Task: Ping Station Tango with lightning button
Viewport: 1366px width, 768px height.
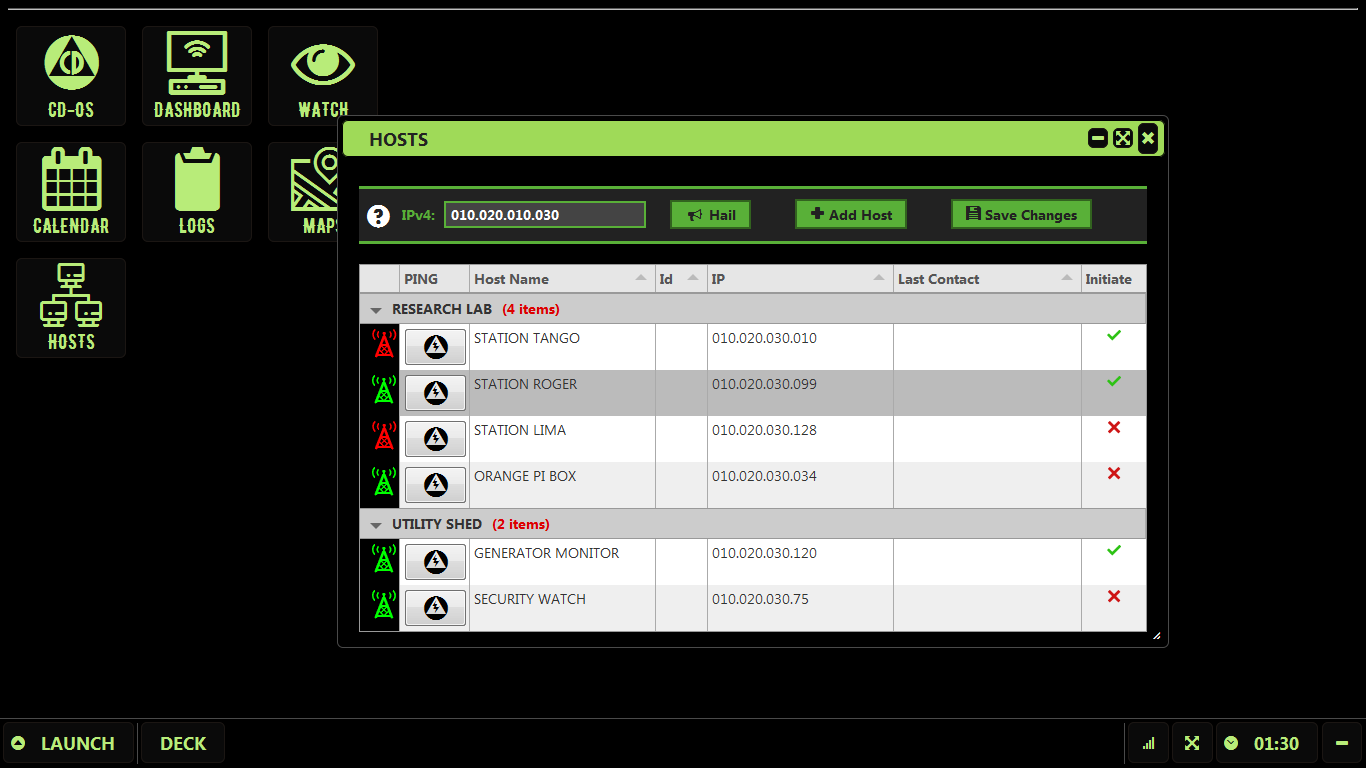Action: point(435,347)
